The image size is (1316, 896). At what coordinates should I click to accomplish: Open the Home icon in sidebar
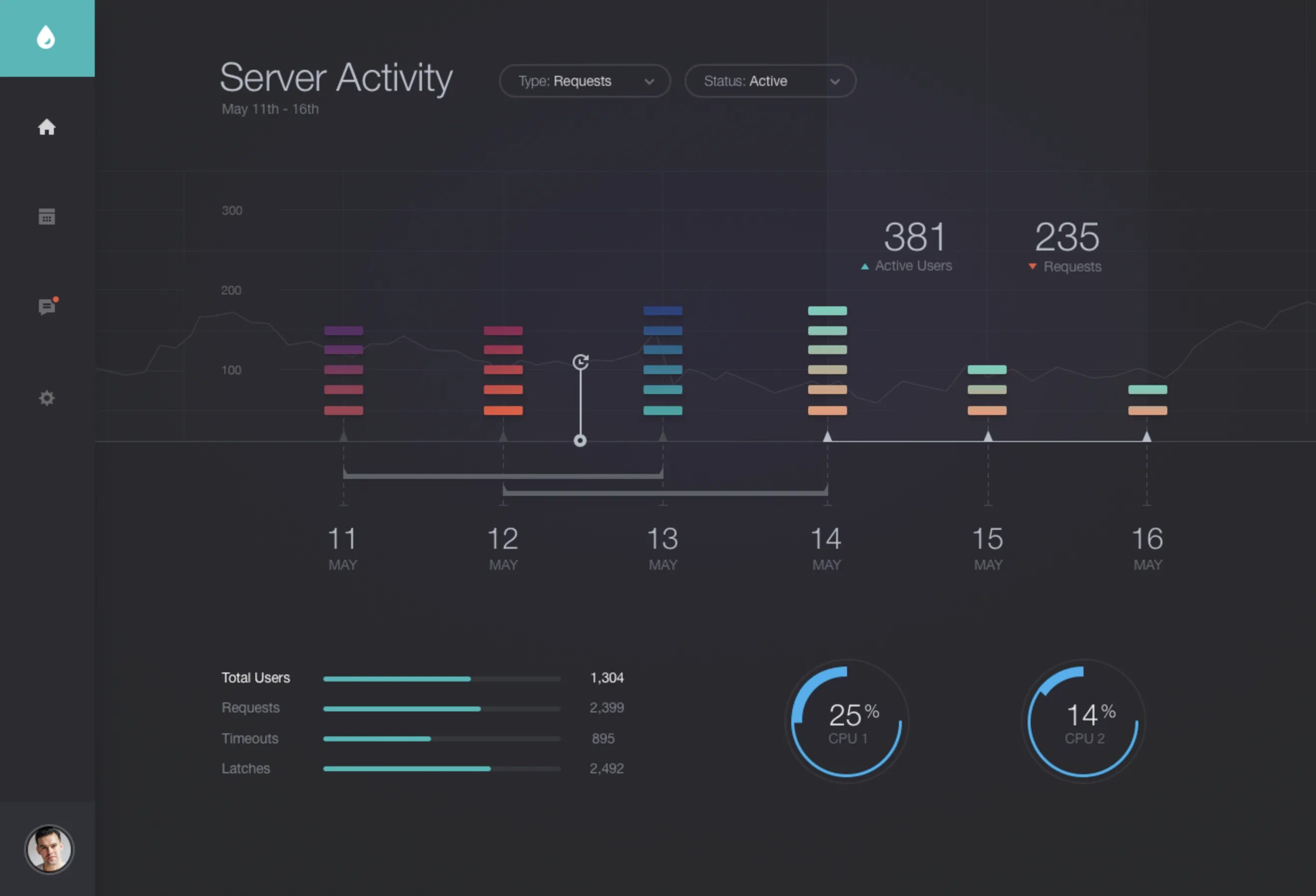coord(46,127)
